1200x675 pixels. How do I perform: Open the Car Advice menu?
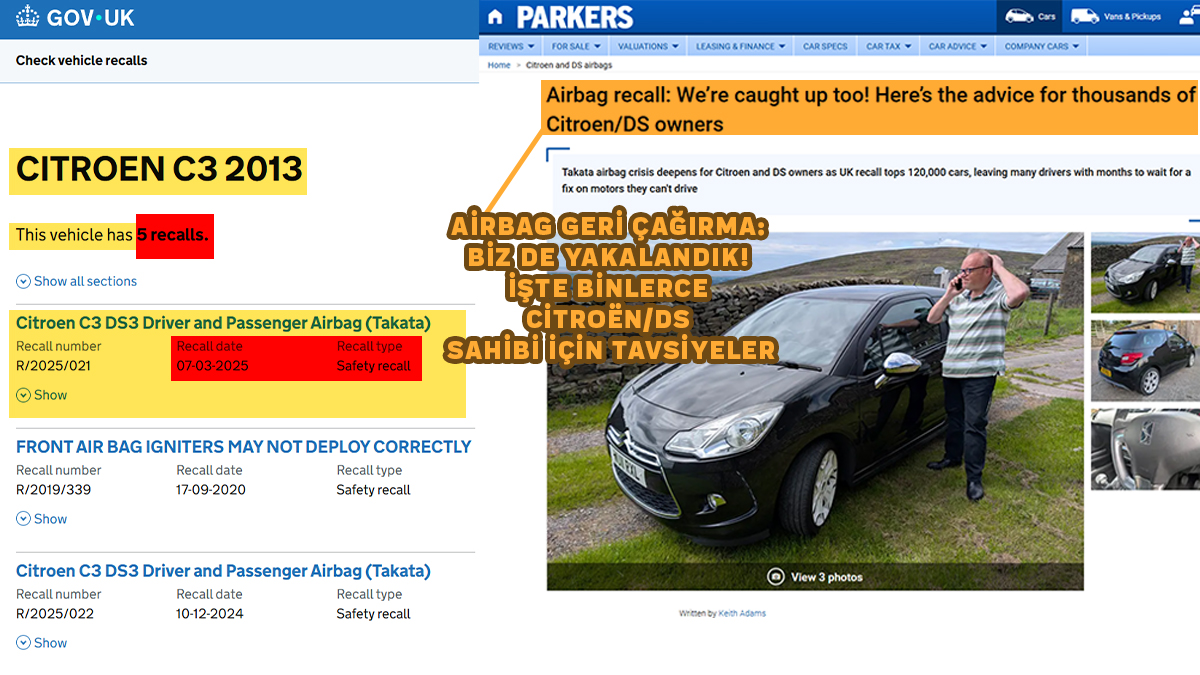coord(957,46)
